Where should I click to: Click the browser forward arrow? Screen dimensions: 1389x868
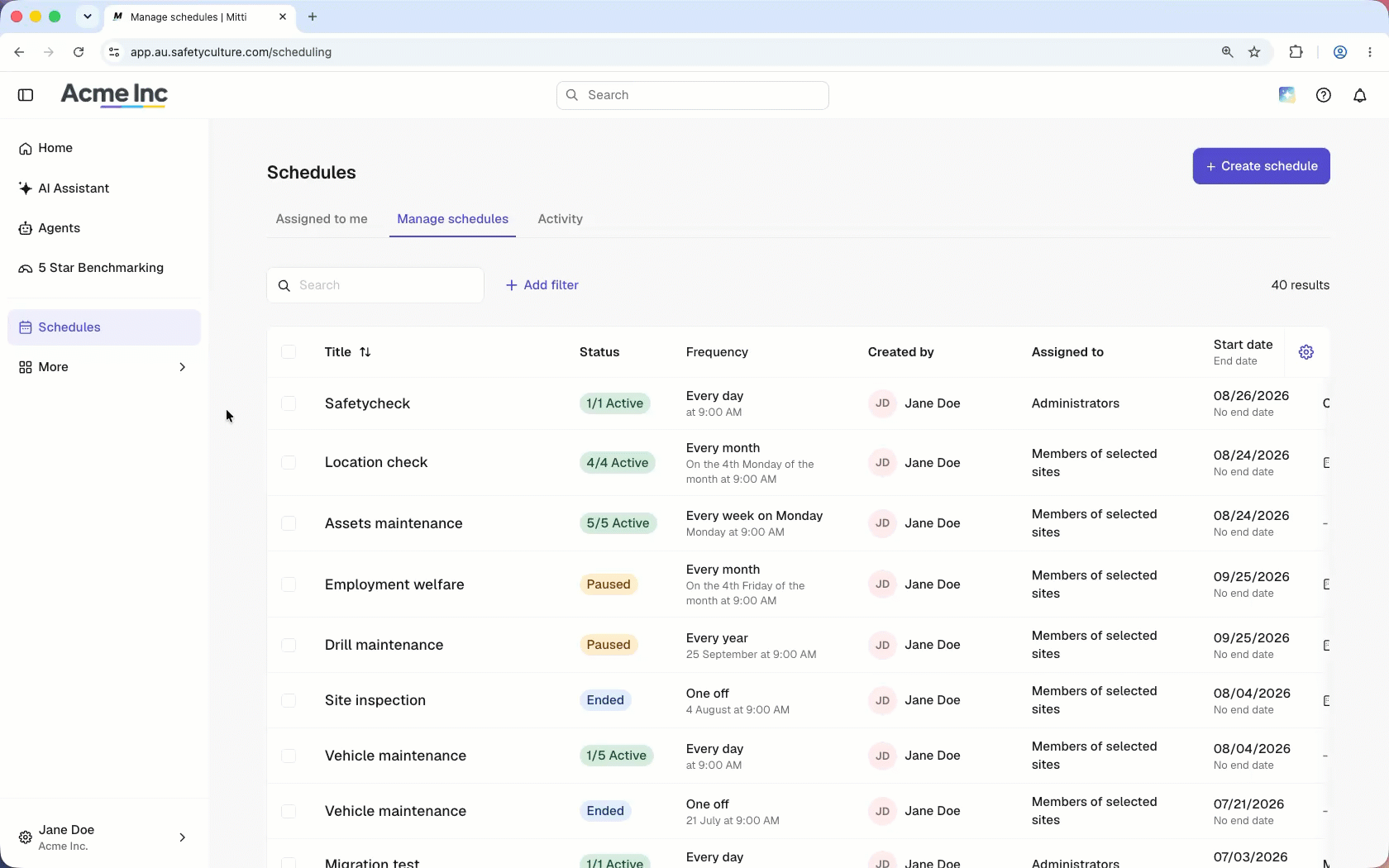(49, 52)
